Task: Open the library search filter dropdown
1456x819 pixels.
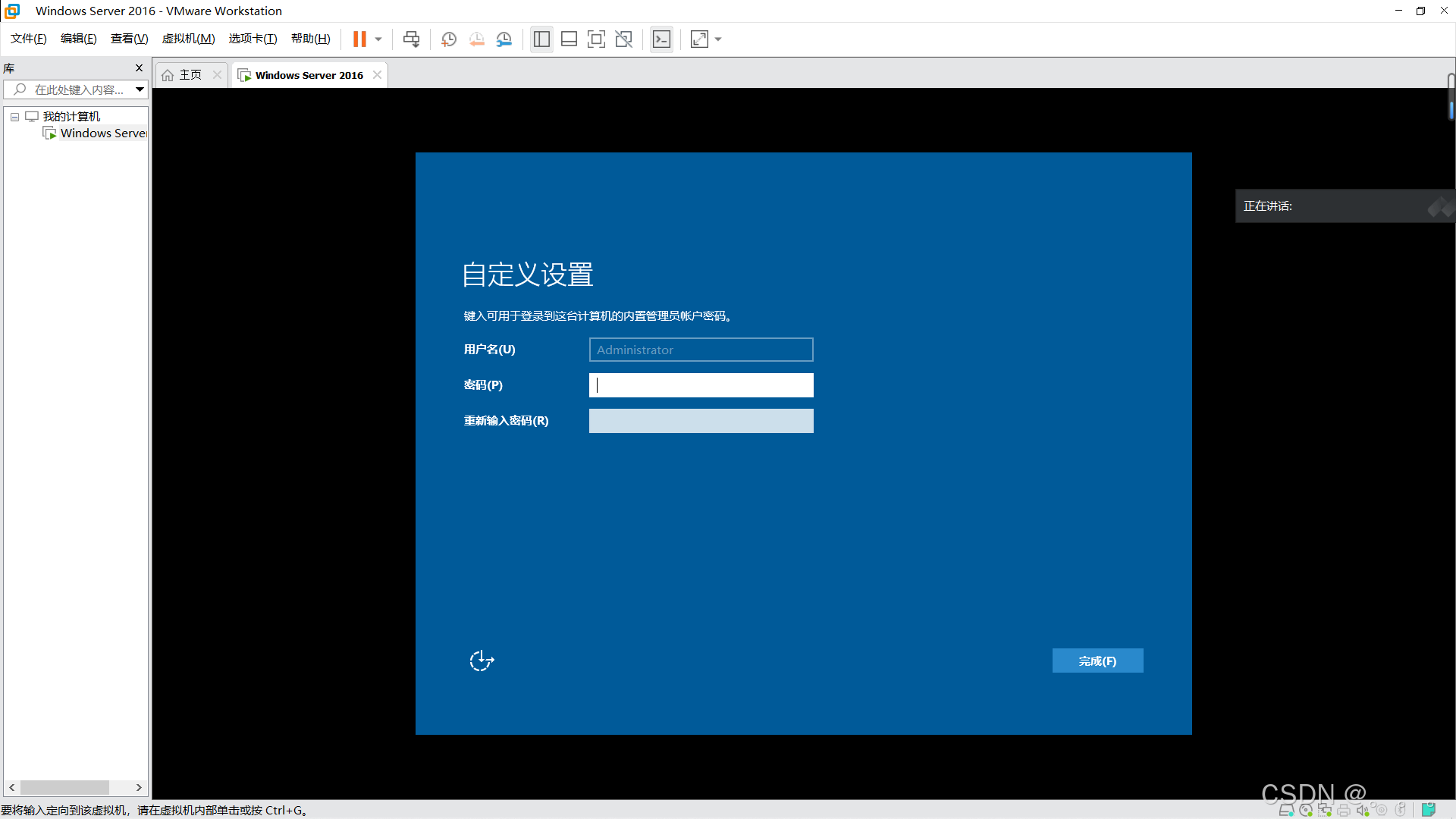Action: point(140,89)
